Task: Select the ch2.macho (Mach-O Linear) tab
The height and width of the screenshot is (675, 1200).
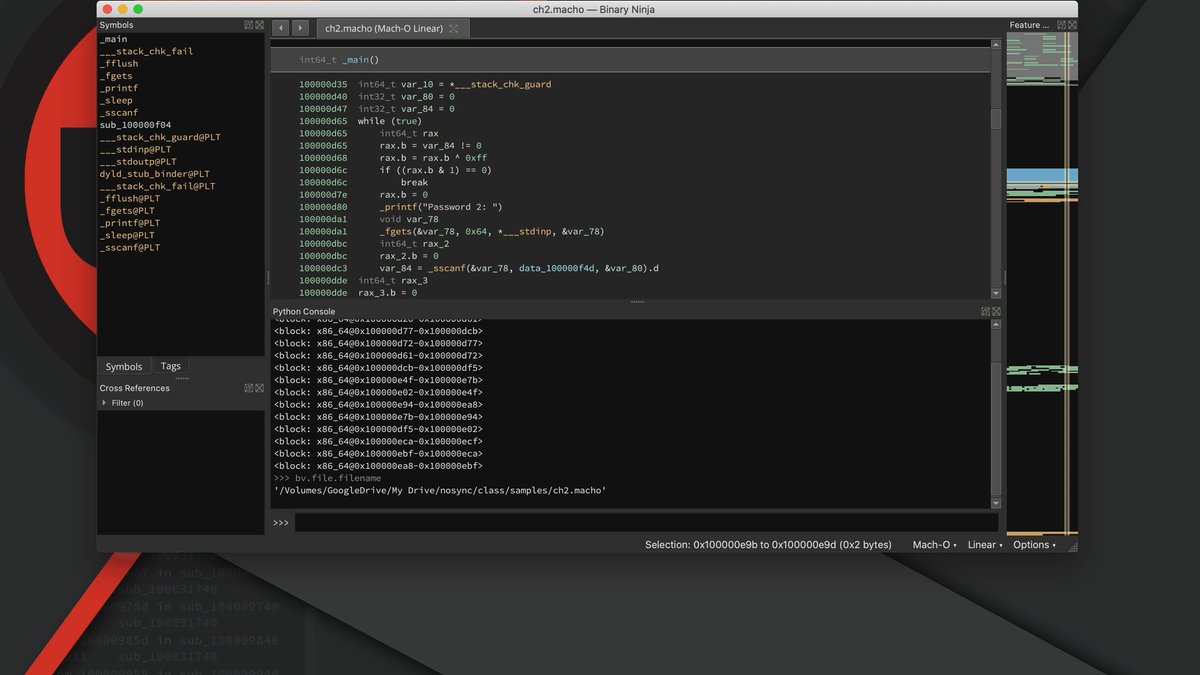Action: click(391, 29)
